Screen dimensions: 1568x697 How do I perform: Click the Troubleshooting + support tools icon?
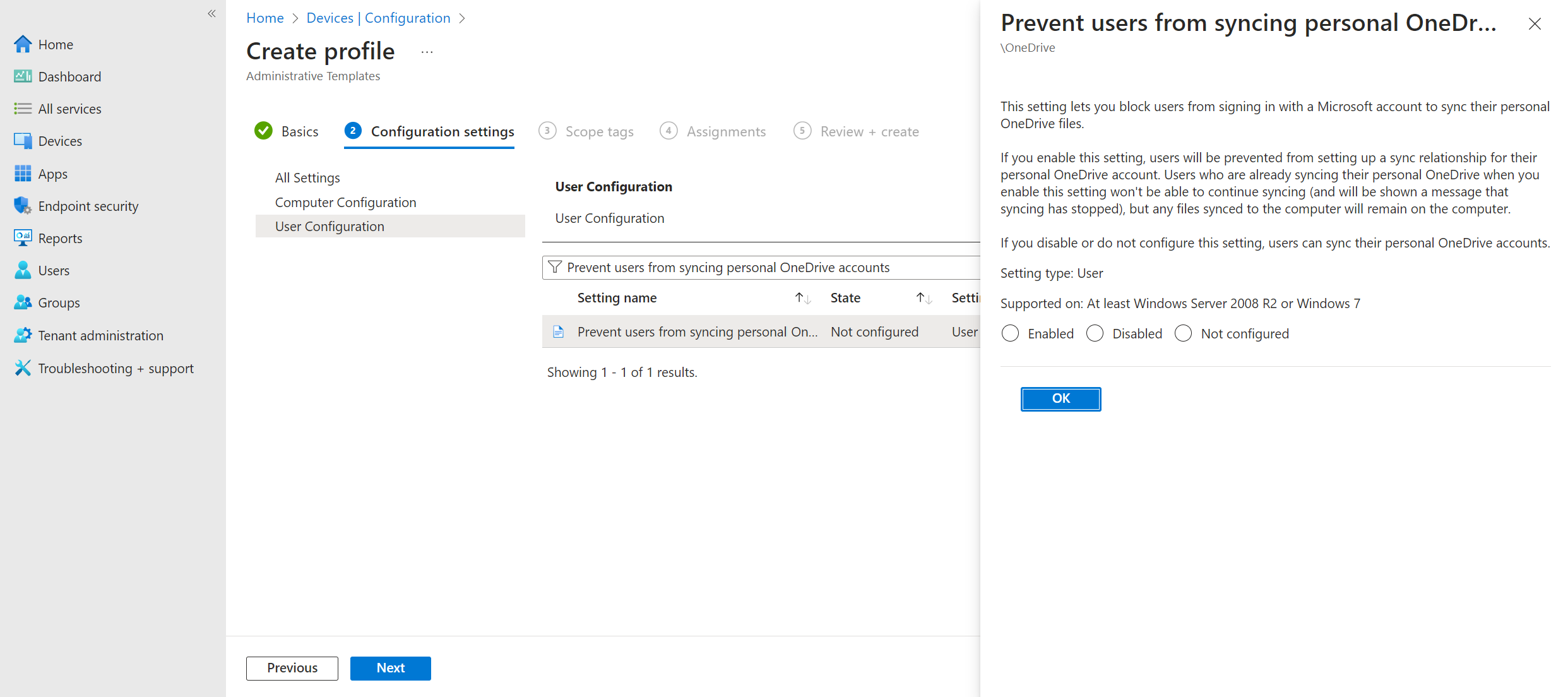pos(23,368)
